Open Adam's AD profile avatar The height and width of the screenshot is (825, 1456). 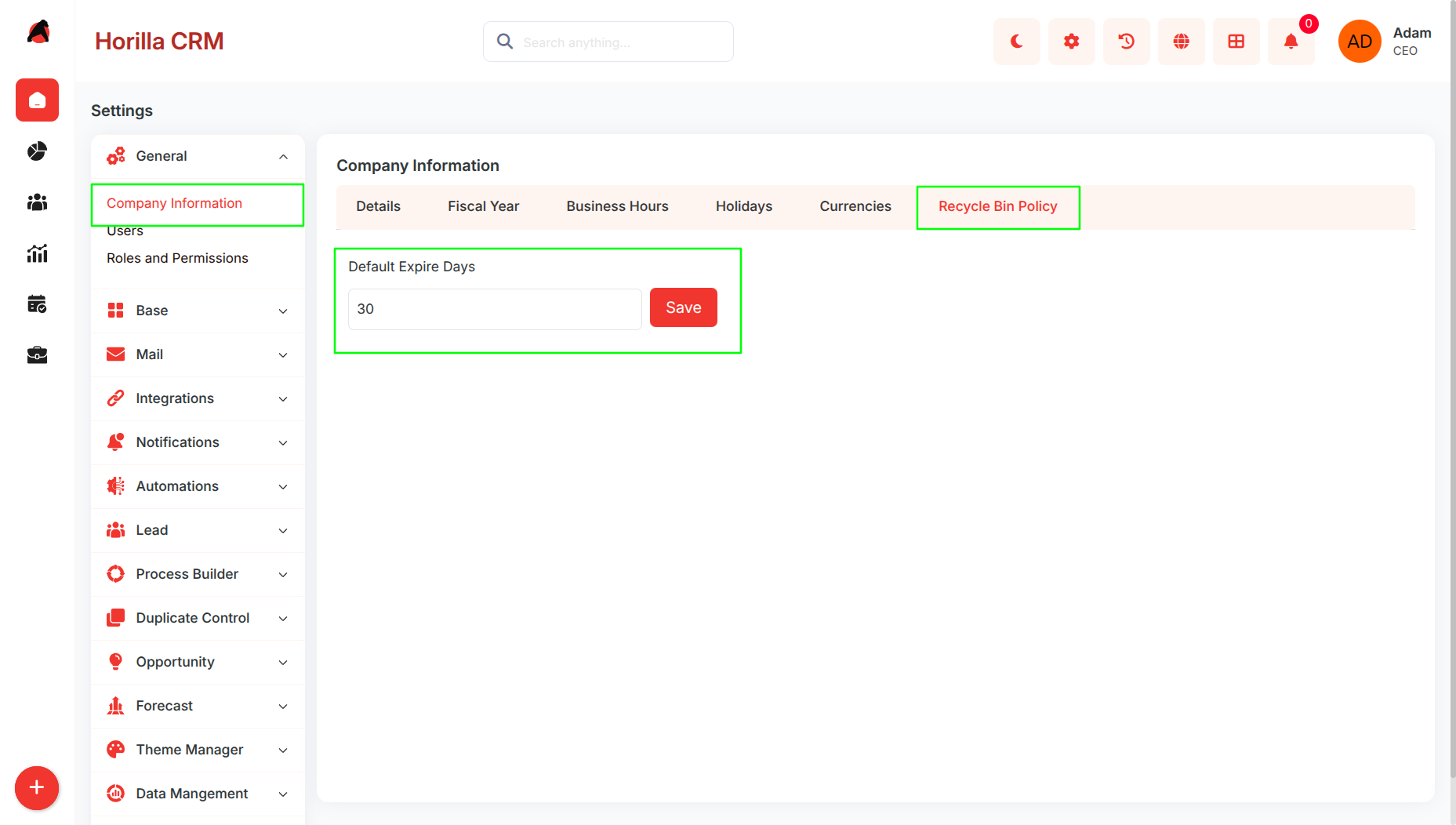[x=1360, y=42]
